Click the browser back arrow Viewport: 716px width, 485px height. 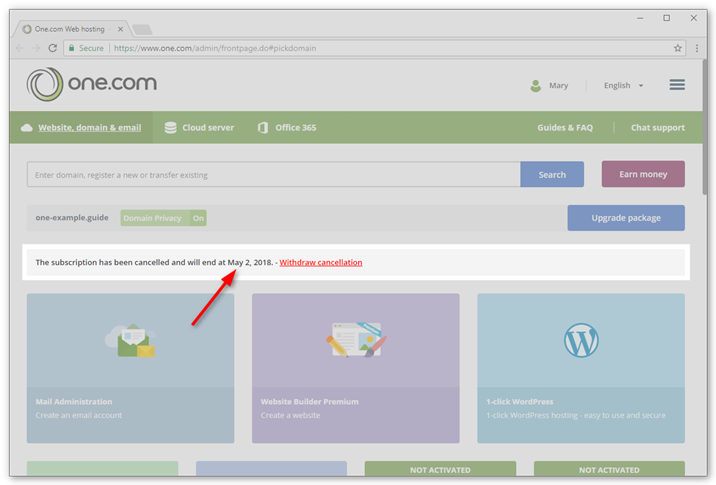coord(20,48)
